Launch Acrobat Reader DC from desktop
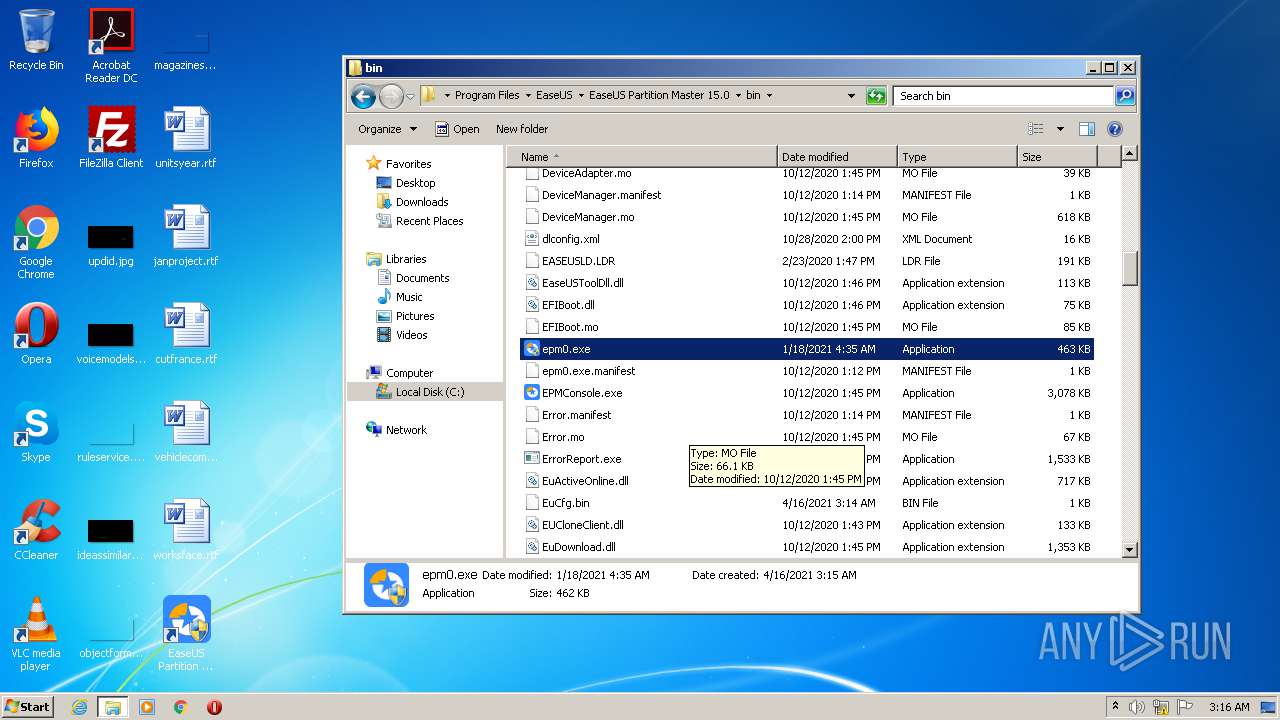Image resolution: width=1280 pixels, height=720 pixels. point(111,45)
